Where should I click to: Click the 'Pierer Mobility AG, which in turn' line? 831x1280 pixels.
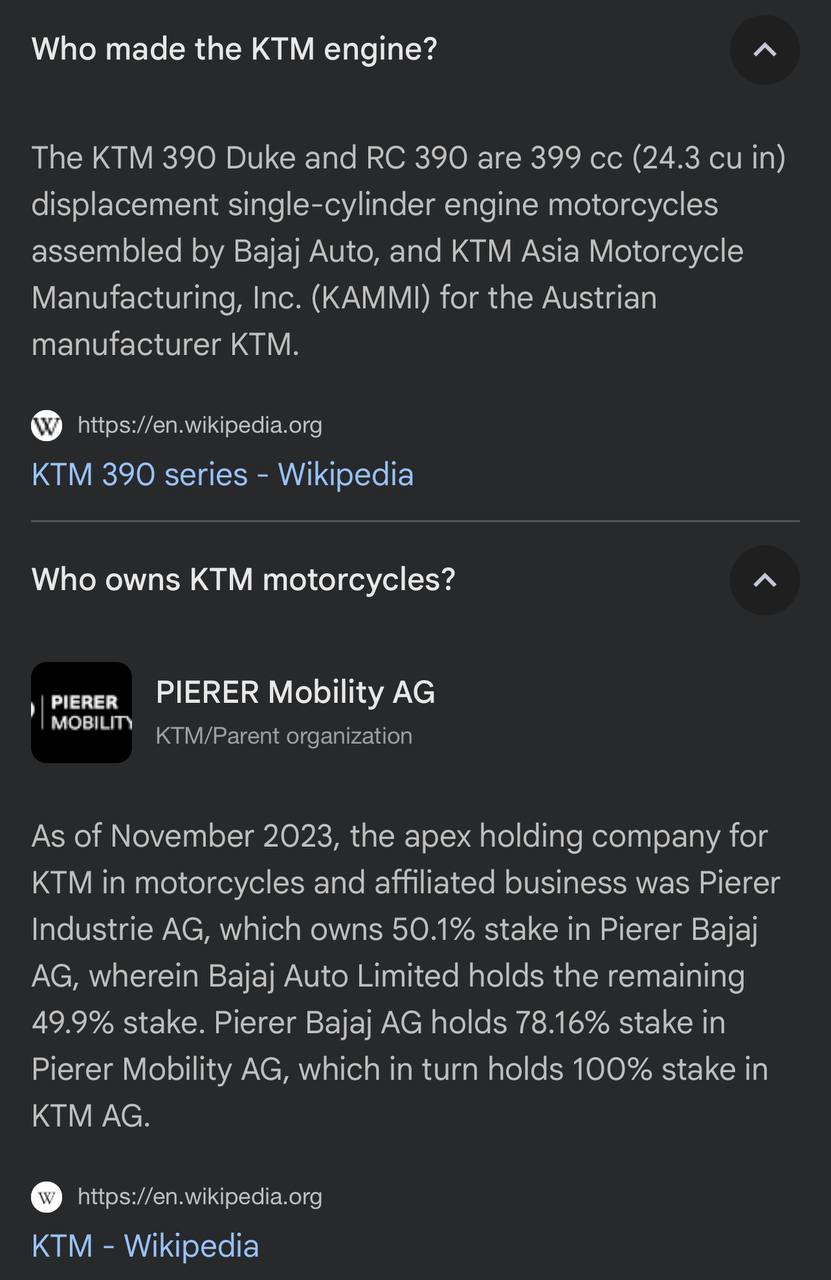(x=400, y=1070)
